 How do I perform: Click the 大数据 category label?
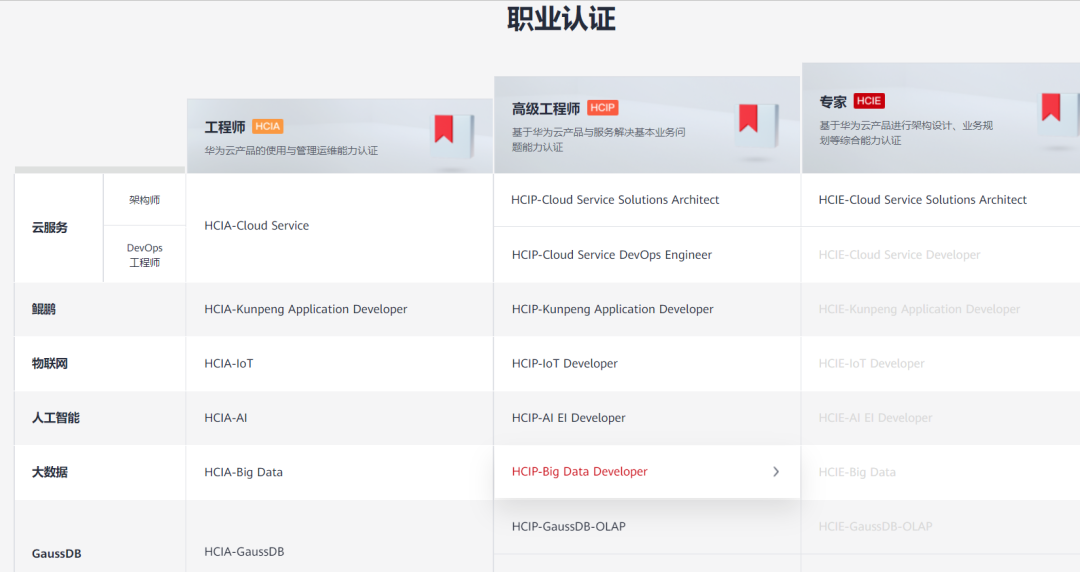coord(50,472)
